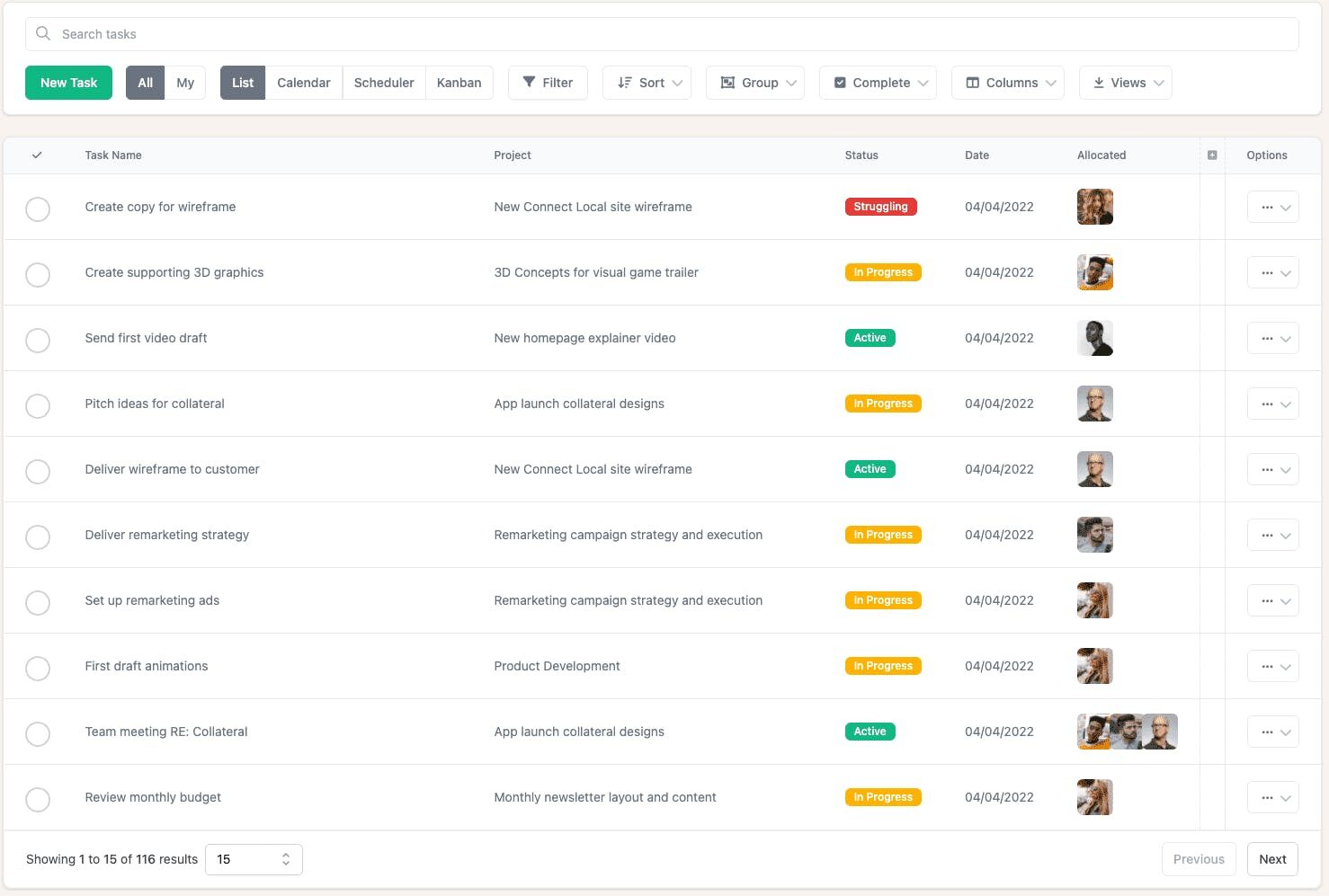
Task: Click Active badge on Send first video draft
Action: tap(870, 338)
